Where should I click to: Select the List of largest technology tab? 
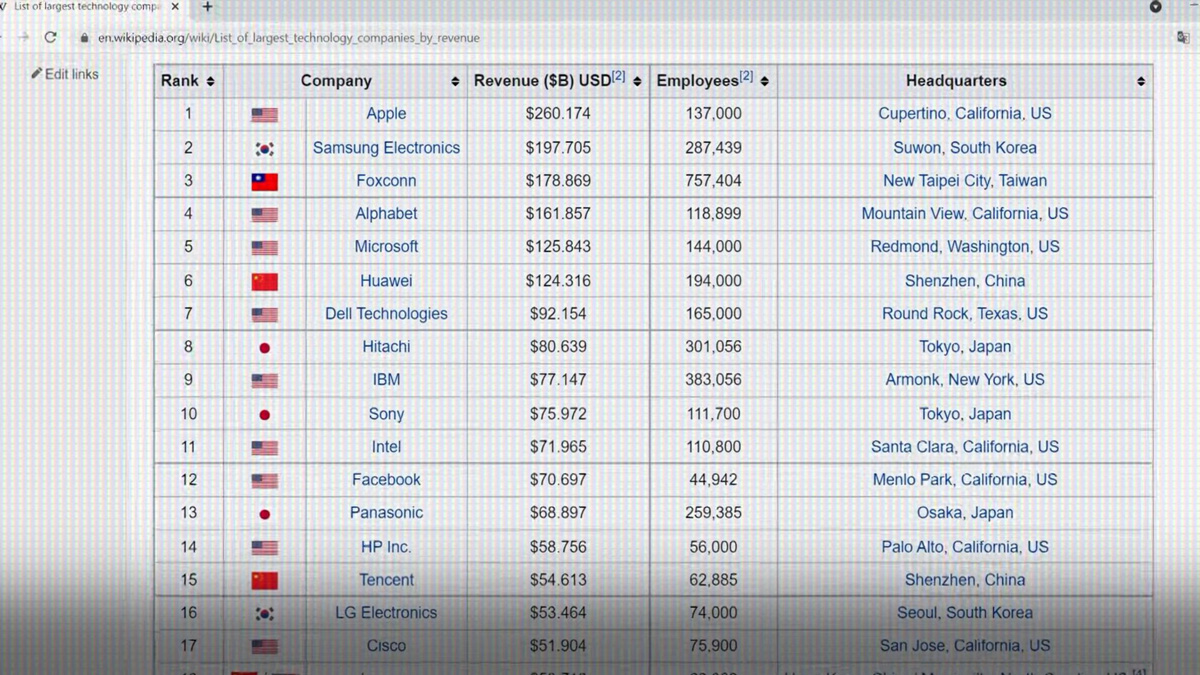(86, 7)
